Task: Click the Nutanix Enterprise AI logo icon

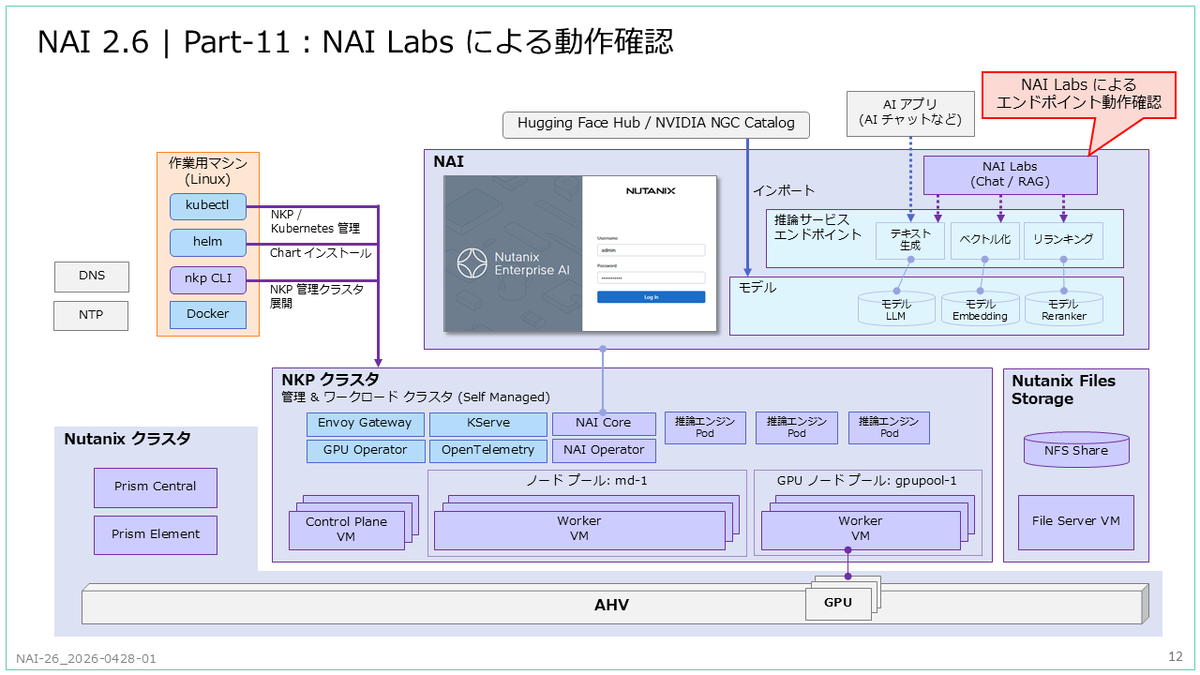Action: 472,263
